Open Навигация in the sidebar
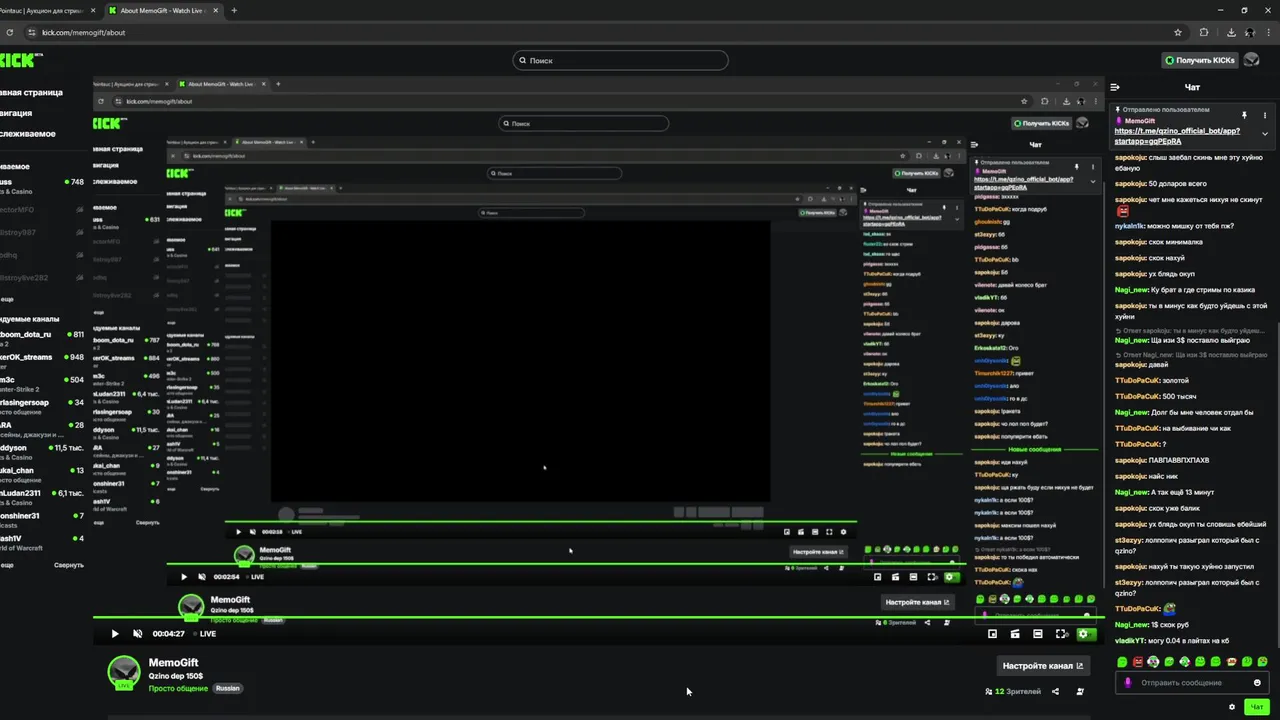Screen dimensions: 1280x720 pos(16,113)
